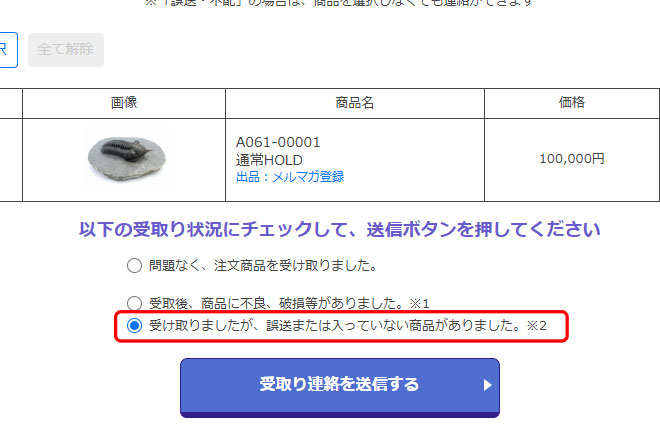Click the ※1 note marker
The height and width of the screenshot is (440, 660).
coord(419,303)
